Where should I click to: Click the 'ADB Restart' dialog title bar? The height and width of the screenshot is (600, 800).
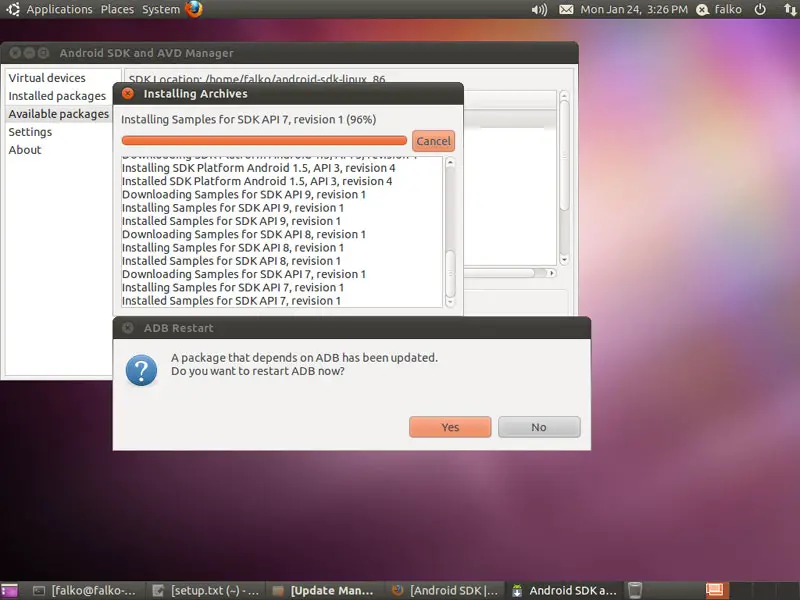[352, 328]
